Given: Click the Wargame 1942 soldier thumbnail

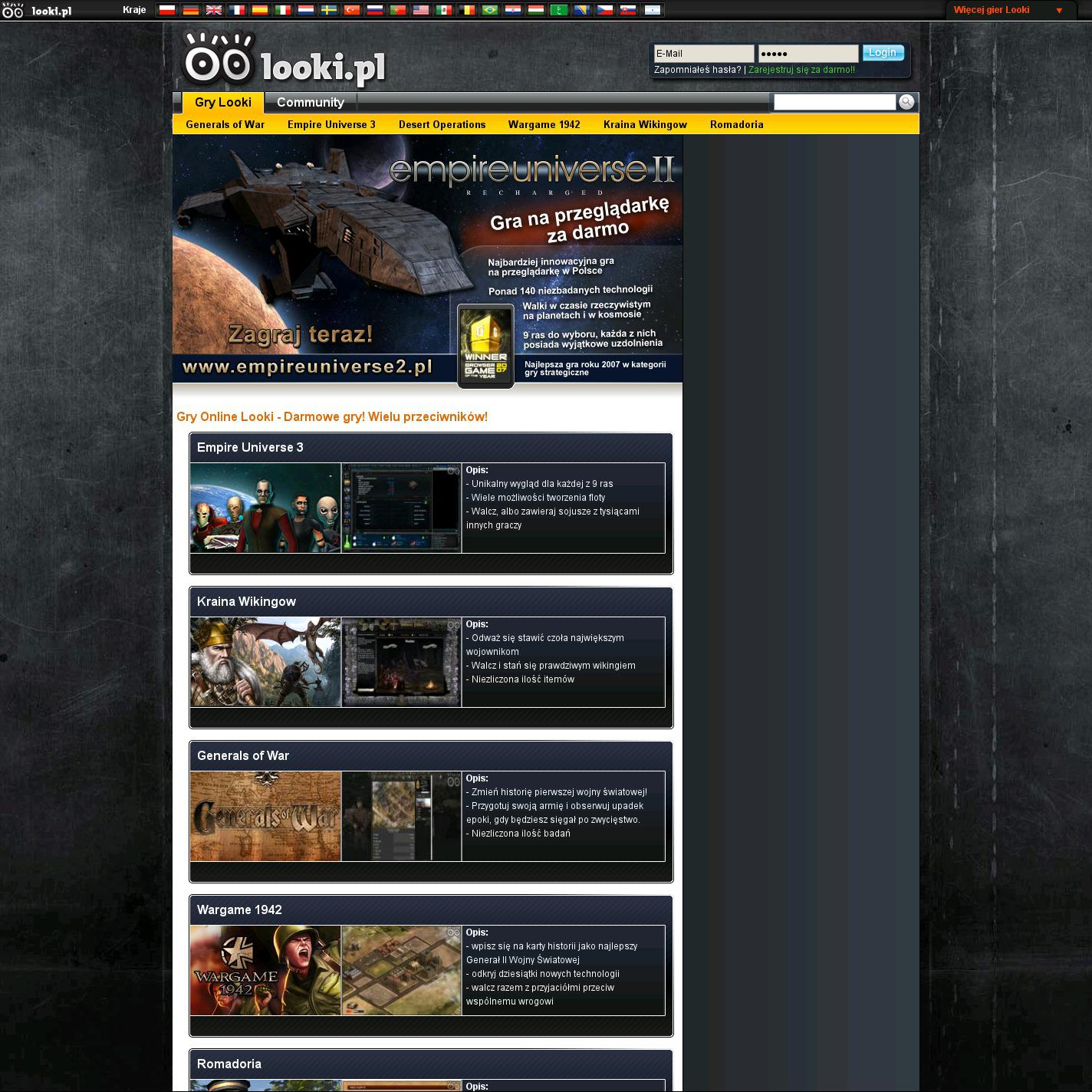Looking at the screenshot, I should [265, 970].
